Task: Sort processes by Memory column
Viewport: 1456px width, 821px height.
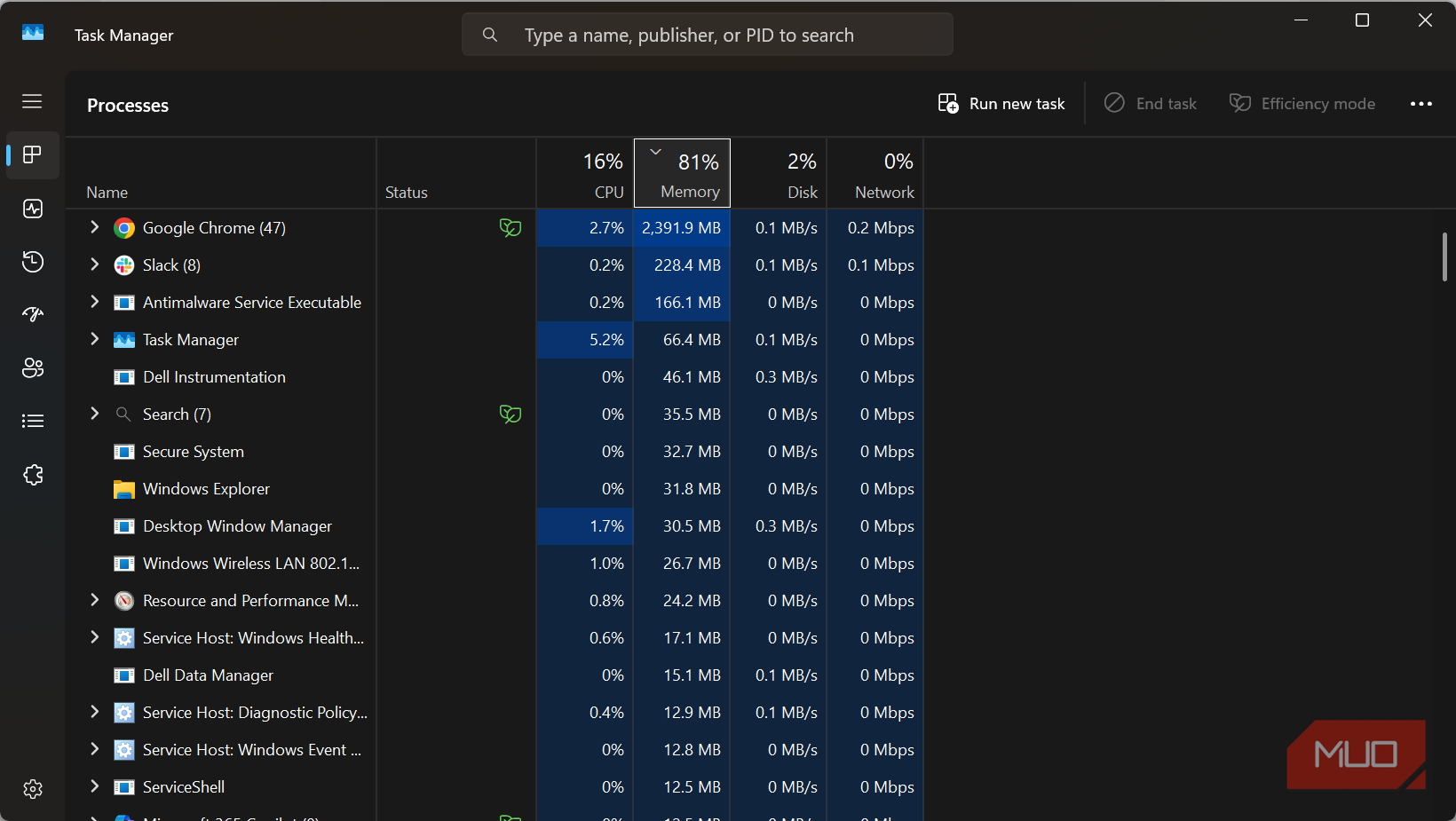Action: 682,173
